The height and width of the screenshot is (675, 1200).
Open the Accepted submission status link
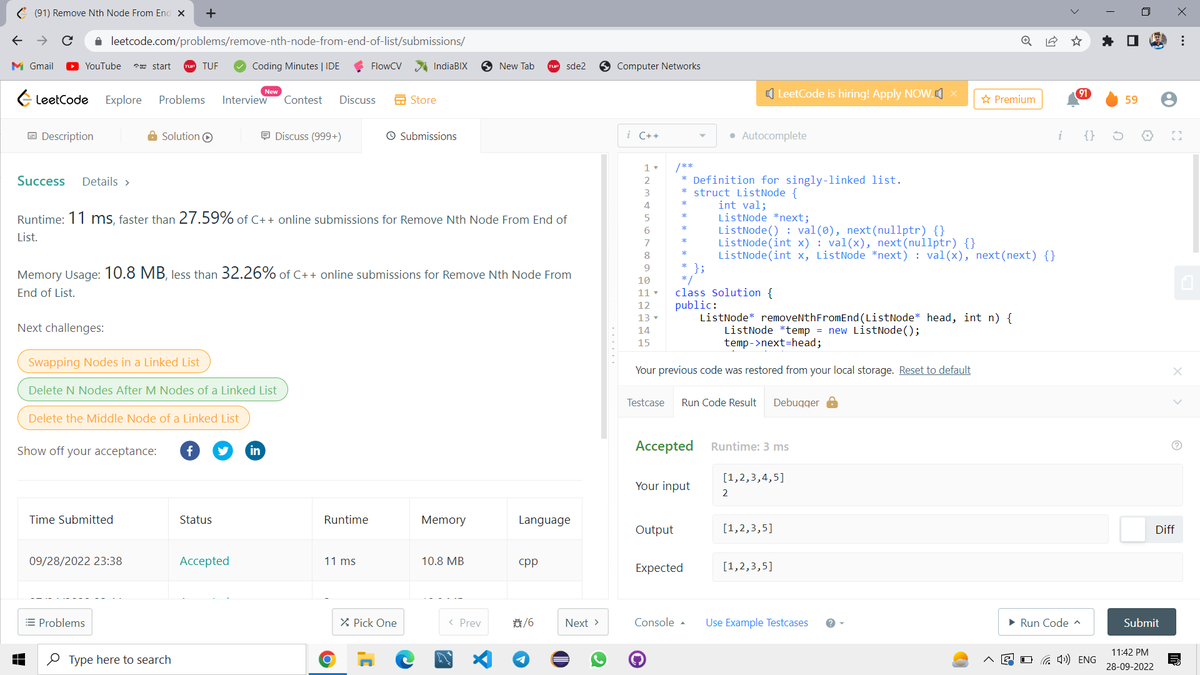coord(204,561)
